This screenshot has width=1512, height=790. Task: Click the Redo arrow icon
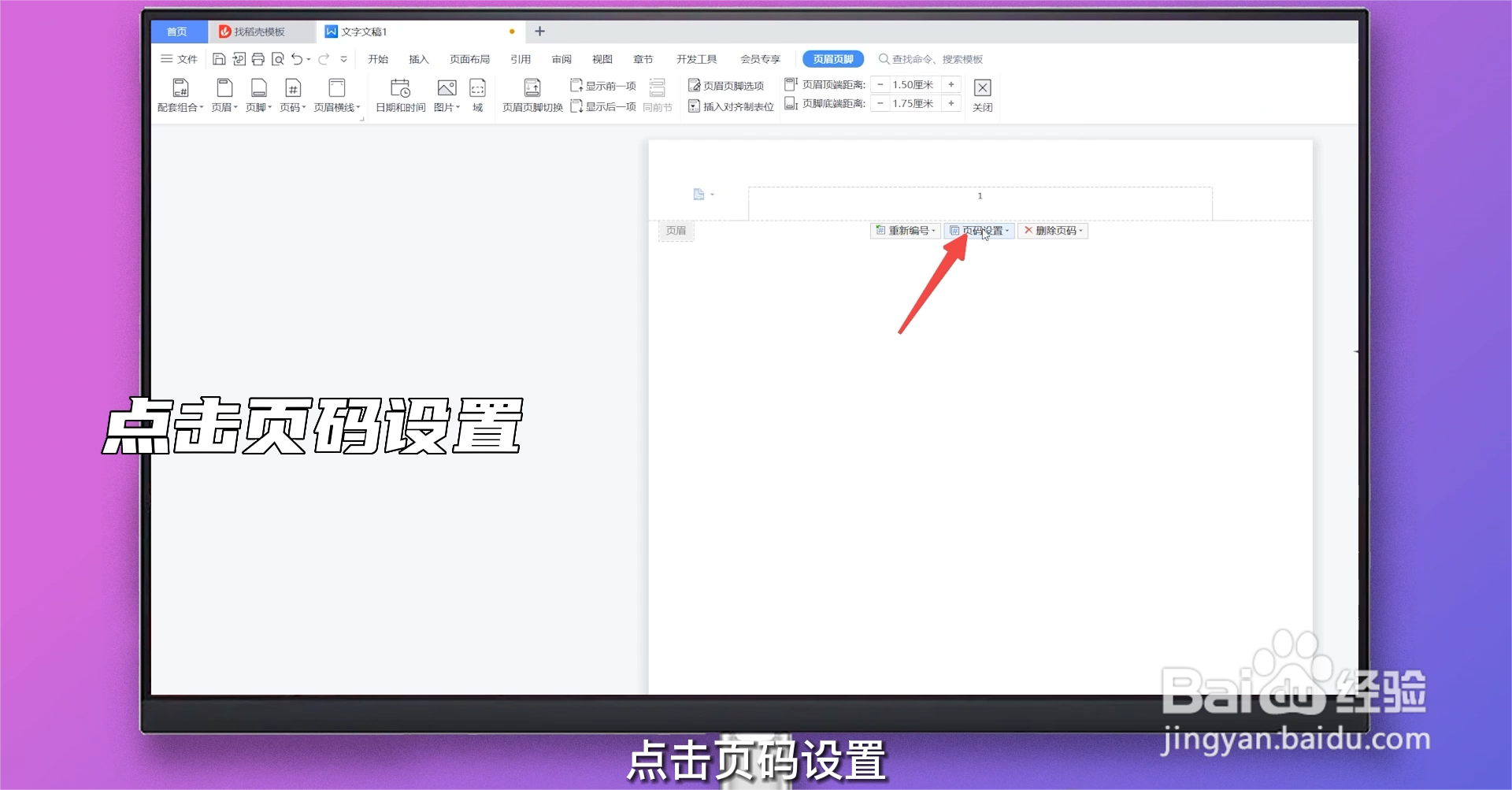(x=324, y=59)
